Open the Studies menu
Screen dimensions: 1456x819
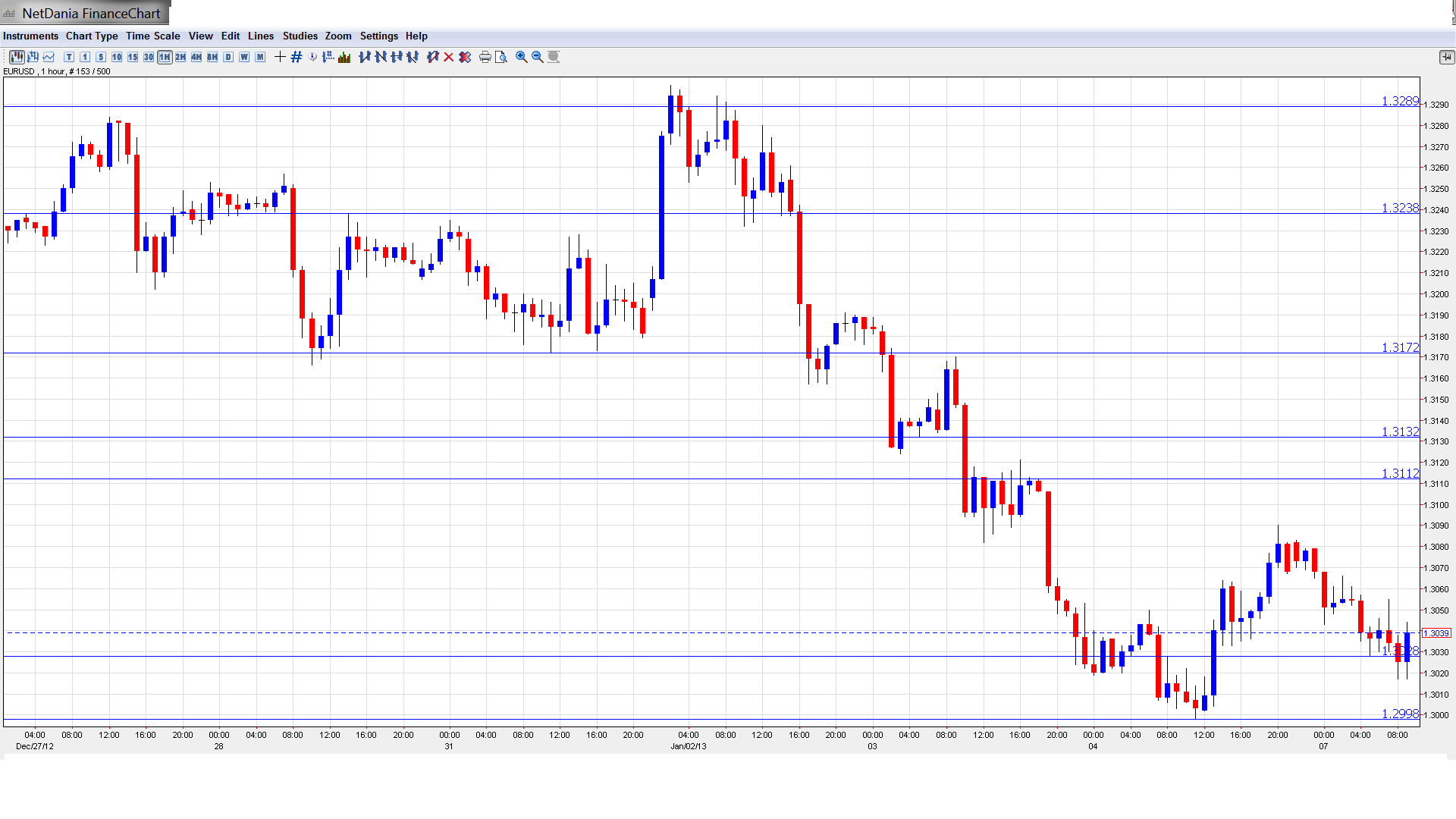click(x=300, y=36)
